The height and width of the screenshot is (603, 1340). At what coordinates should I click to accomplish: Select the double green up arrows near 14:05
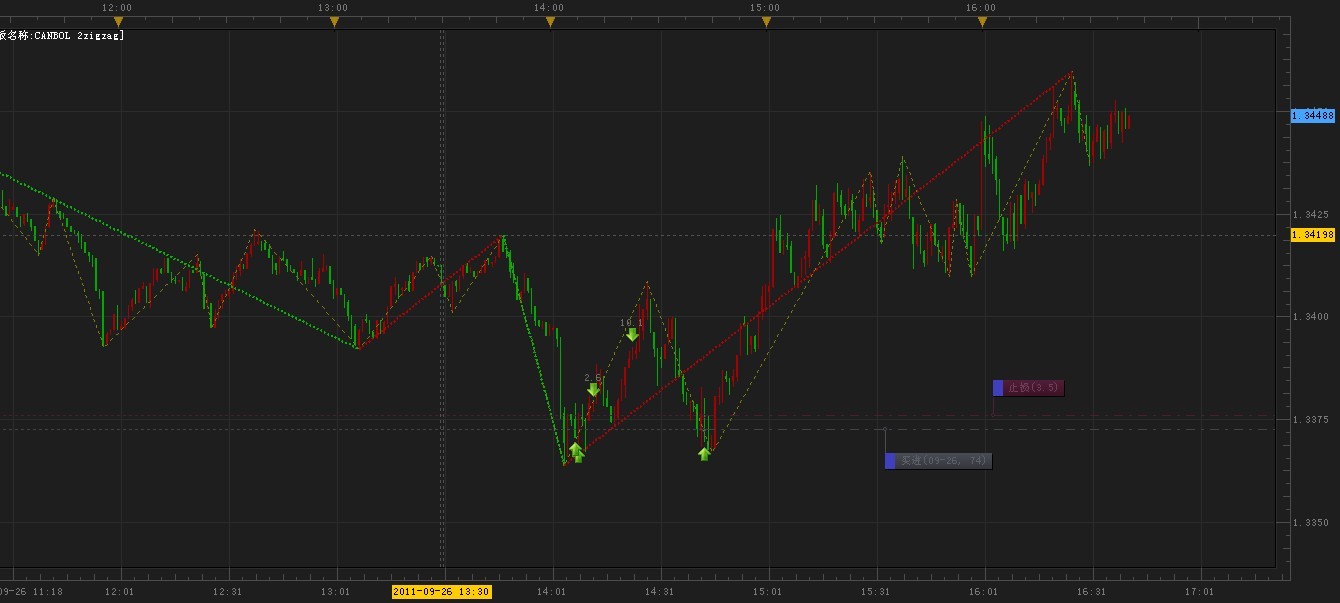pyautogui.click(x=576, y=452)
